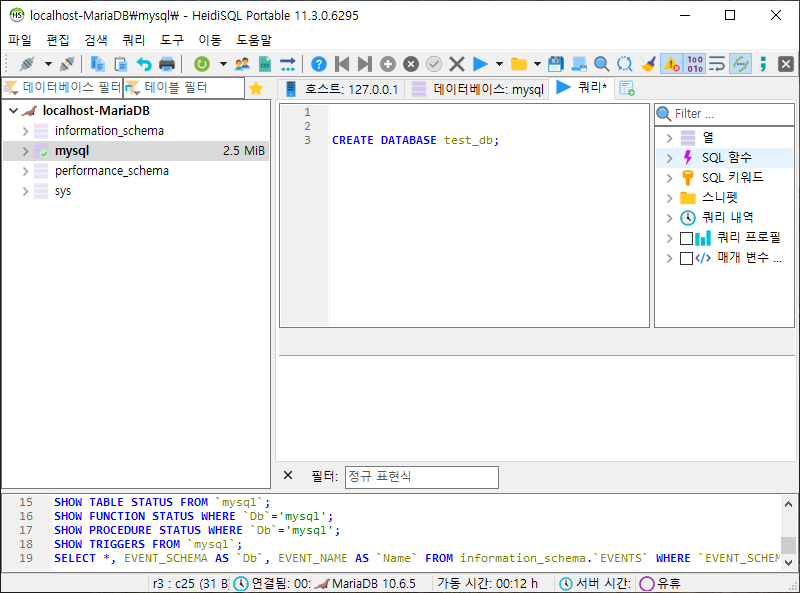Click the blue help question mark icon
Image resolution: width=800 pixels, height=593 pixels.
click(x=319, y=64)
